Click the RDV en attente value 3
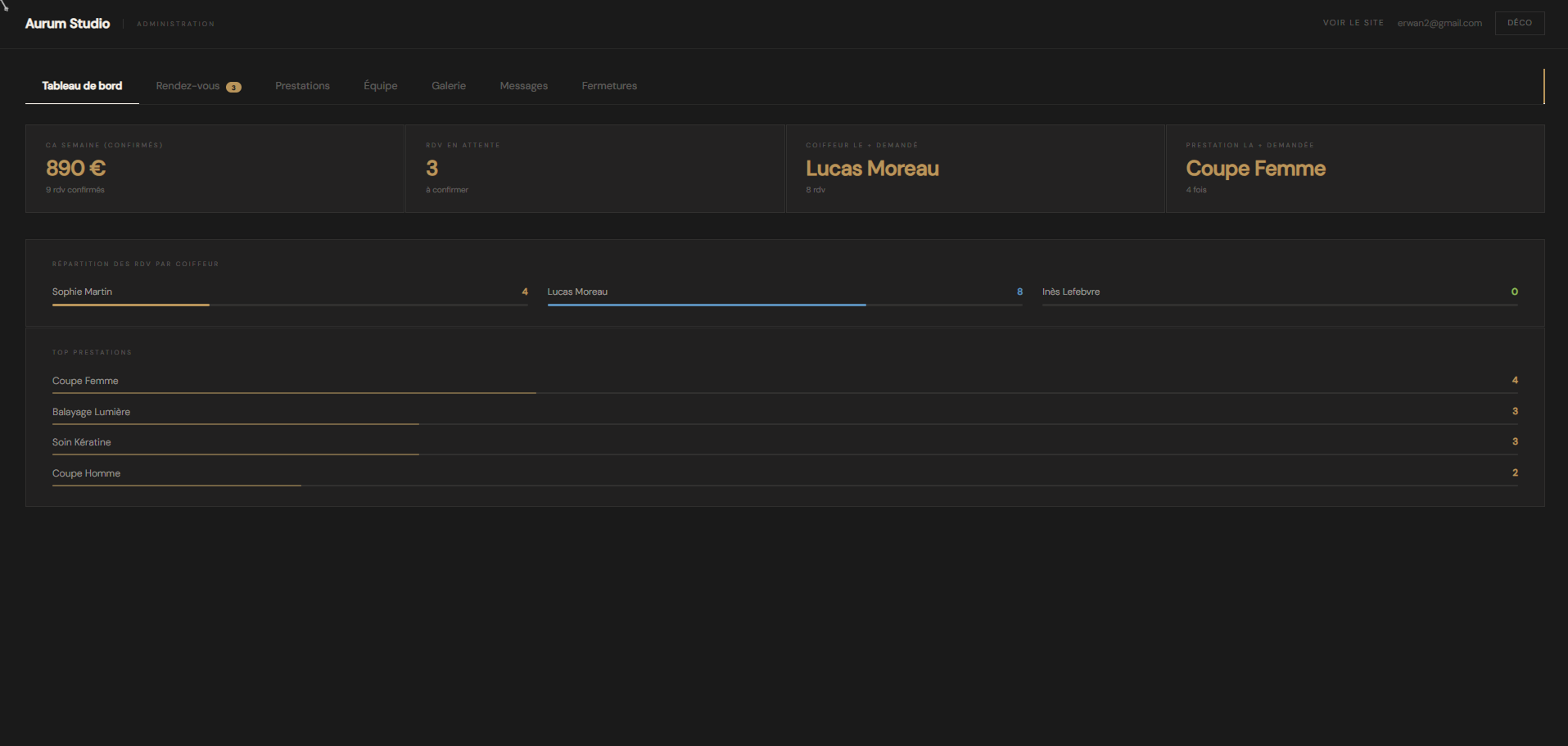1568x746 pixels. pyautogui.click(x=432, y=168)
